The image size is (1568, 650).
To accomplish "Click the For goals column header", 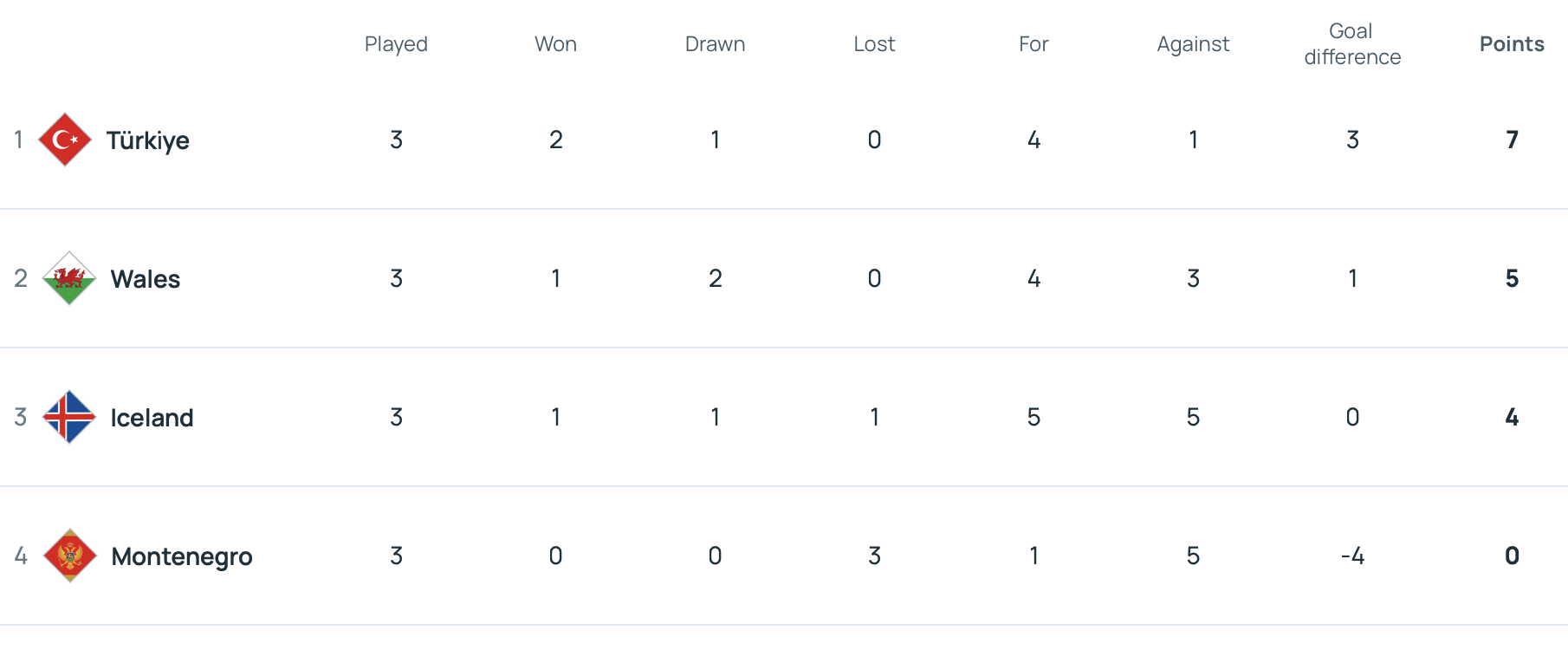I will coord(1033,44).
